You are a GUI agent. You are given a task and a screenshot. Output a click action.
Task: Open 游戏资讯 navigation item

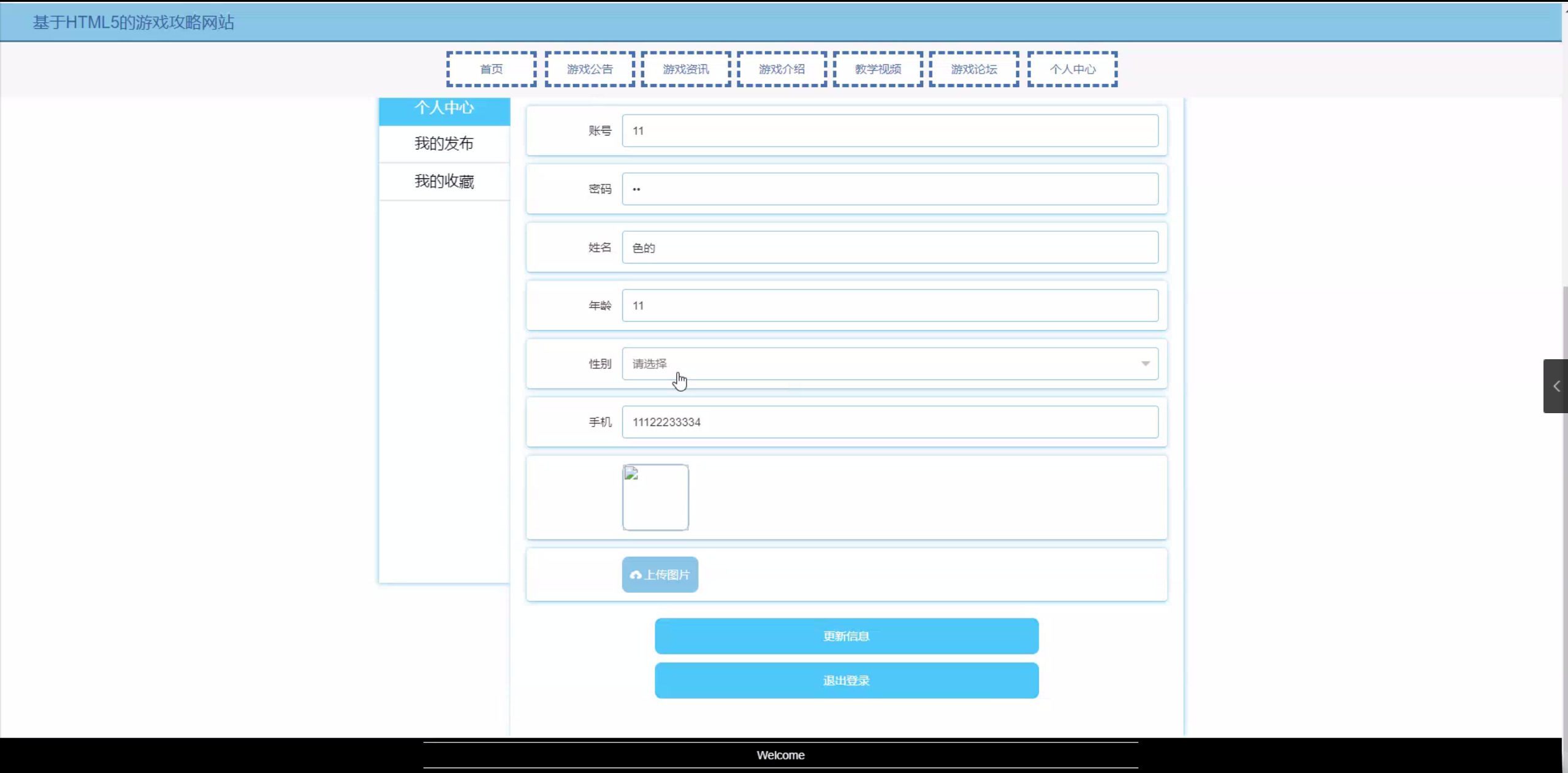point(685,69)
